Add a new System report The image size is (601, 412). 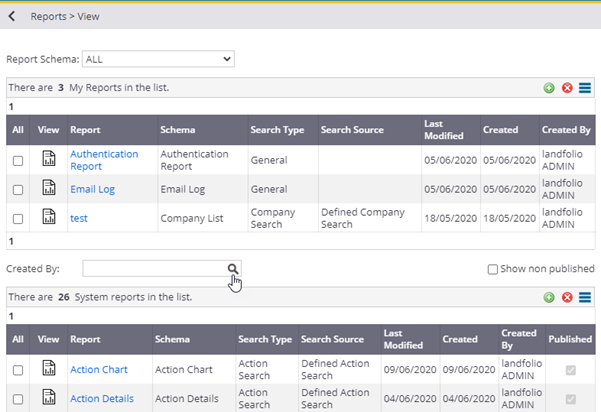549,297
